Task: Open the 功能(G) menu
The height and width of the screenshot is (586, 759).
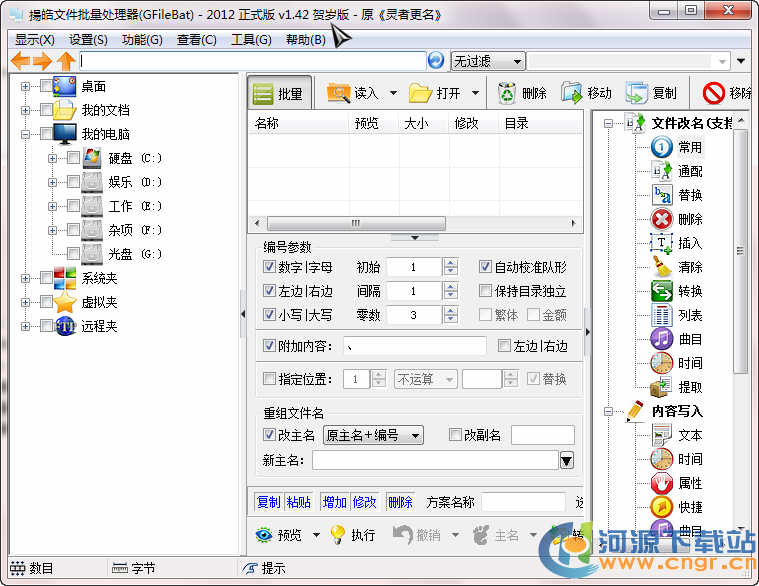Action: coord(142,39)
